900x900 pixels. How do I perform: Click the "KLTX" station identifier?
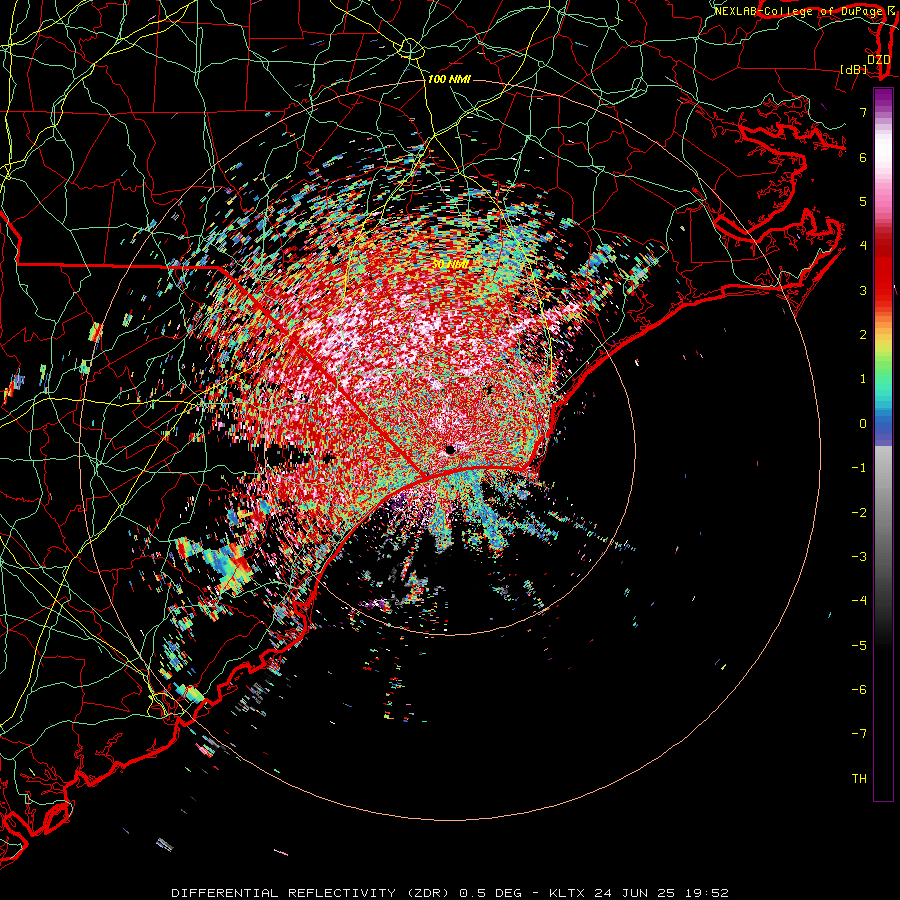click(567, 893)
